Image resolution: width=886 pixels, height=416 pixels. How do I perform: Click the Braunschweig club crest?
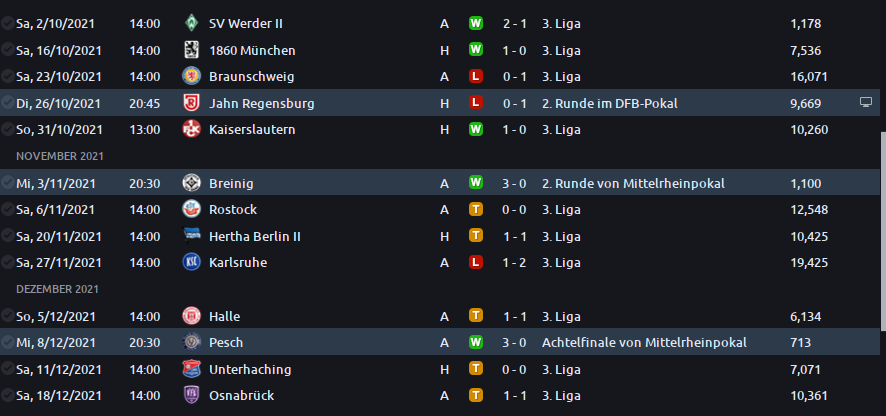[191, 76]
